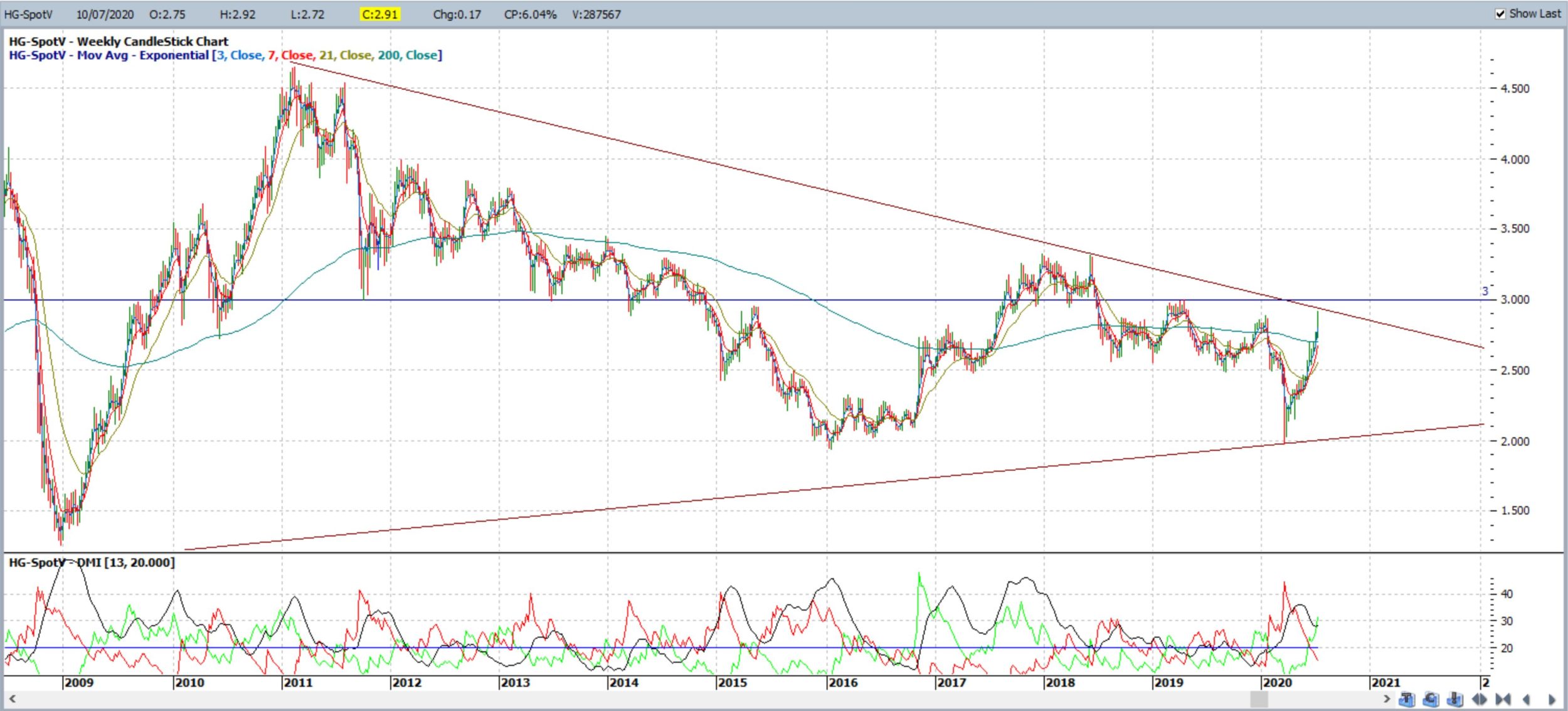Click the 3.000 price axis label

coord(1515,299)
